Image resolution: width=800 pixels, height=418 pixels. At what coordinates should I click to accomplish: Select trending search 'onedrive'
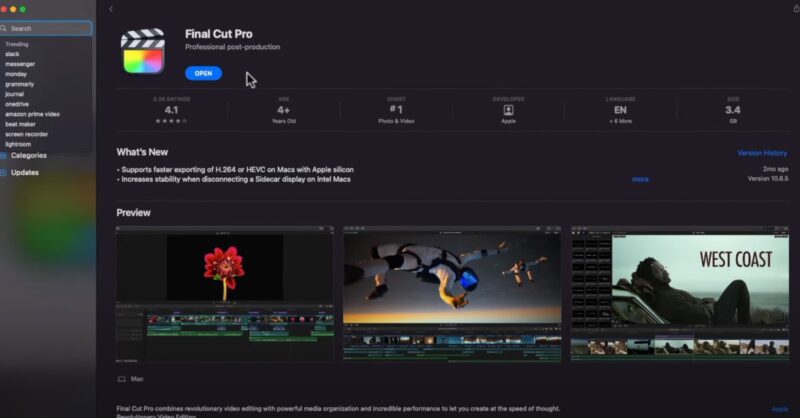pyautogui.click(x=17, y=104)
